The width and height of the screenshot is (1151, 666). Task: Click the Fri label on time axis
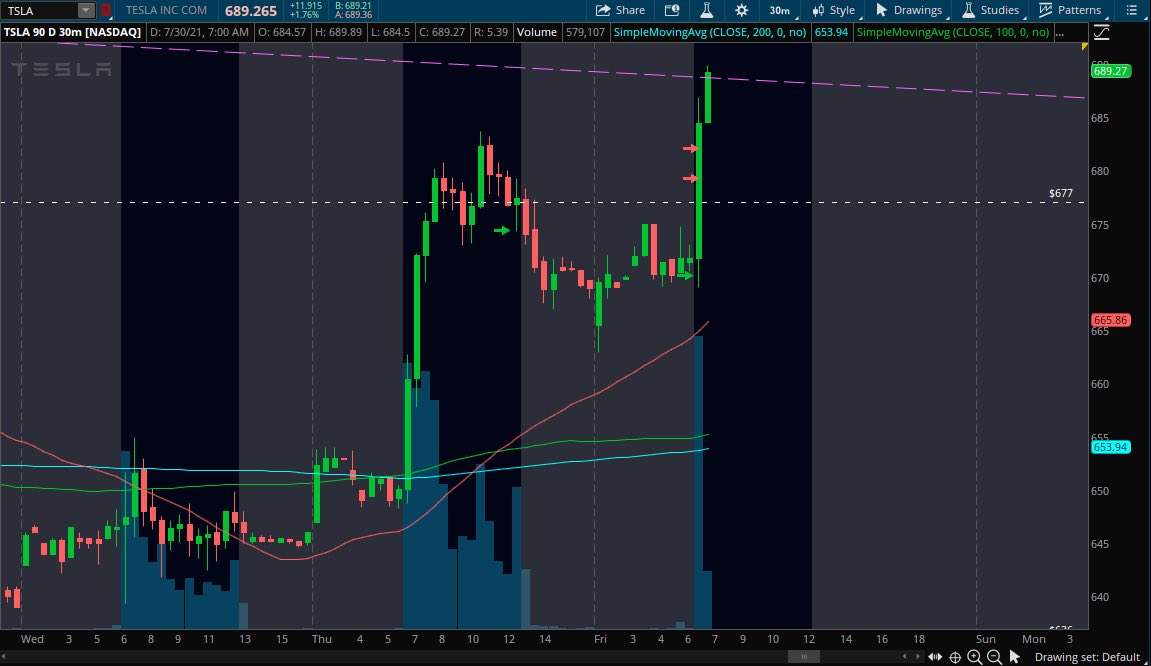click(600, 639)
